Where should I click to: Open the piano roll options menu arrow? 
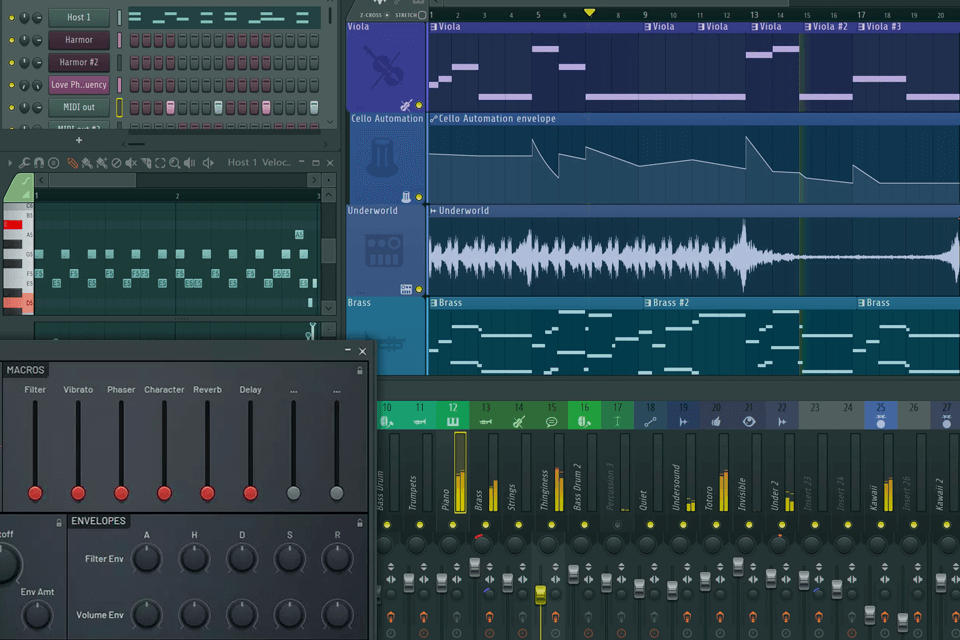10,163
